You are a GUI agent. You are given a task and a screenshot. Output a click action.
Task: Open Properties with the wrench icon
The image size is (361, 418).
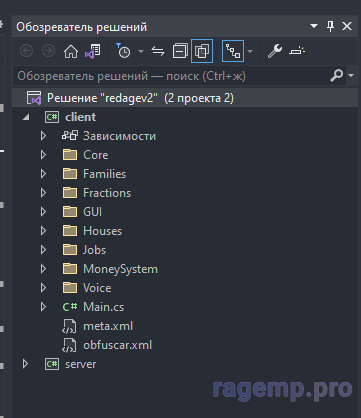coord(275,51)
